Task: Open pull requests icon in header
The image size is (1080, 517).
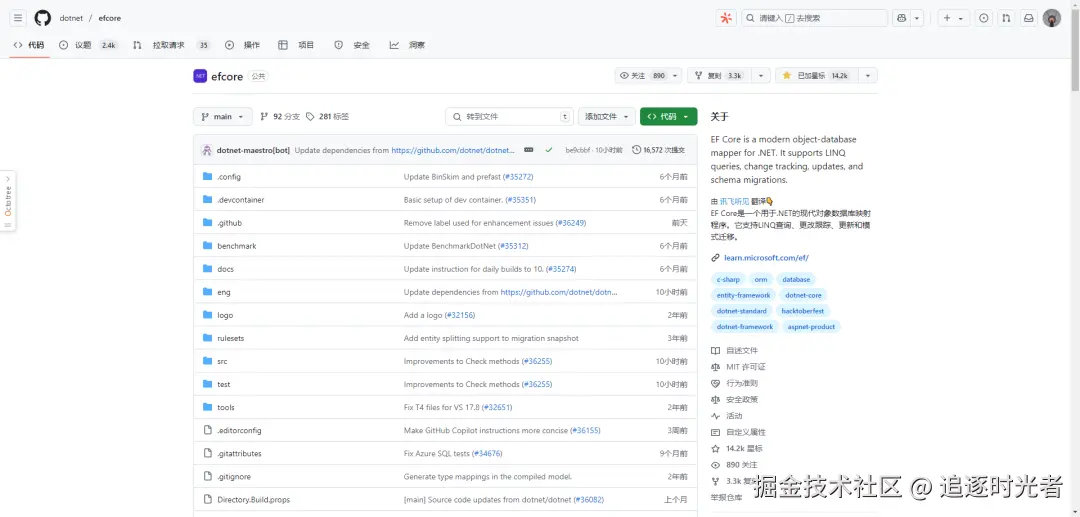Action: 1006,18
